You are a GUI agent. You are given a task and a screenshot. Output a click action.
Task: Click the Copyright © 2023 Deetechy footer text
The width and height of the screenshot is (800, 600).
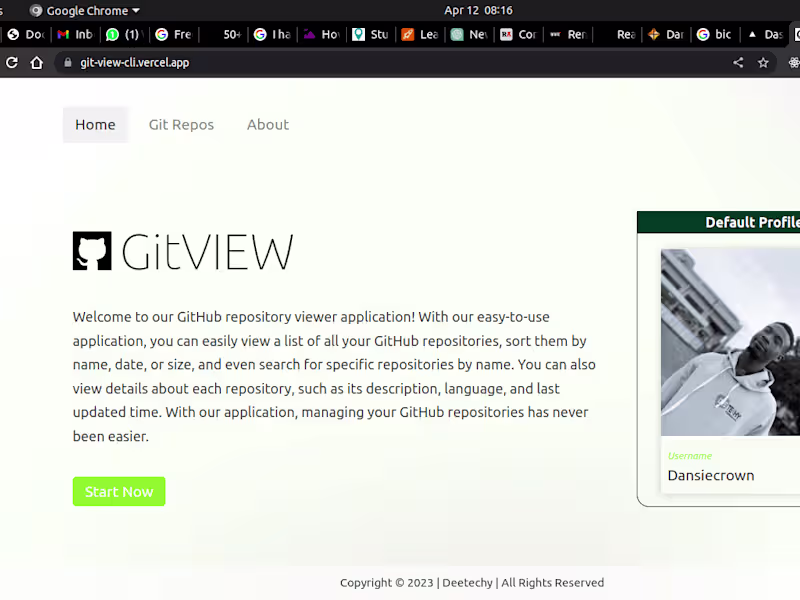(472, 583)
